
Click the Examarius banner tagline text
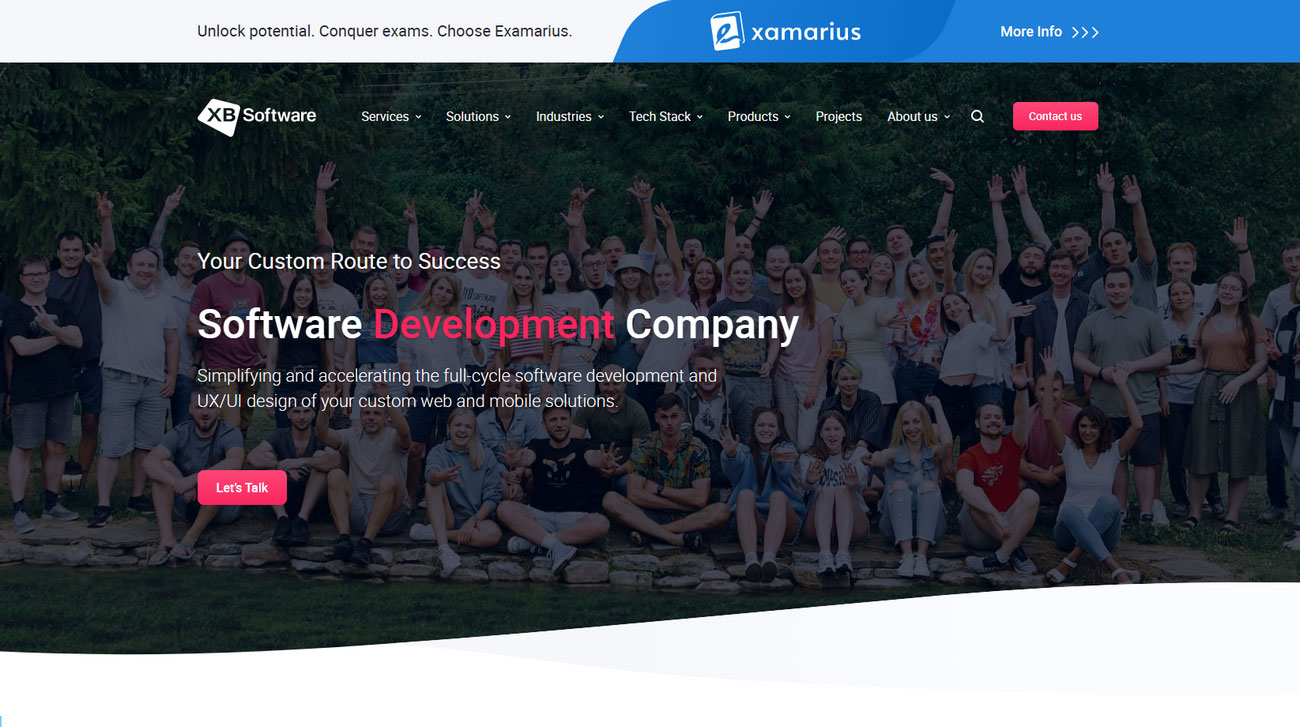[384, 31]
